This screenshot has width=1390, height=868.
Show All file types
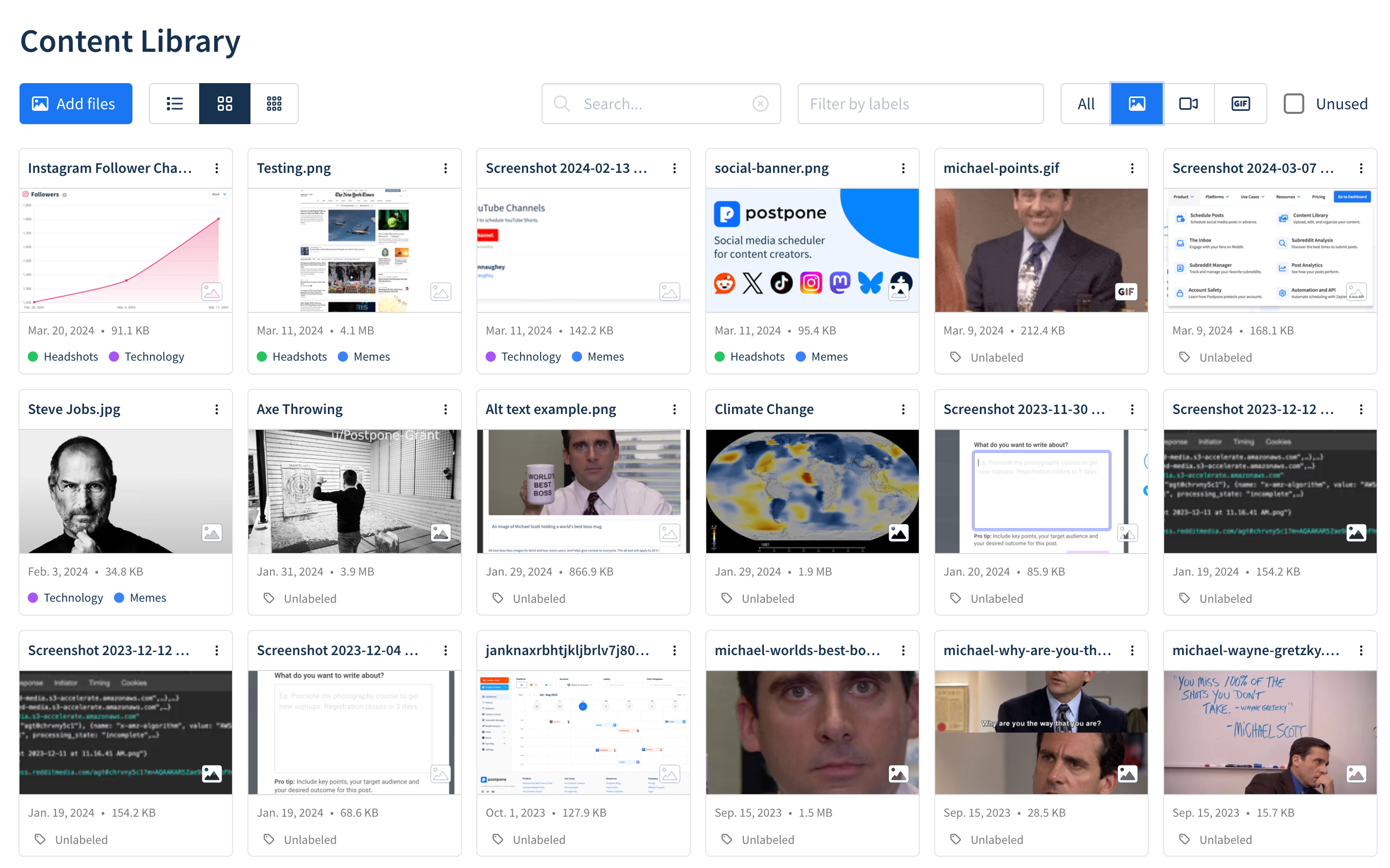1086,103
